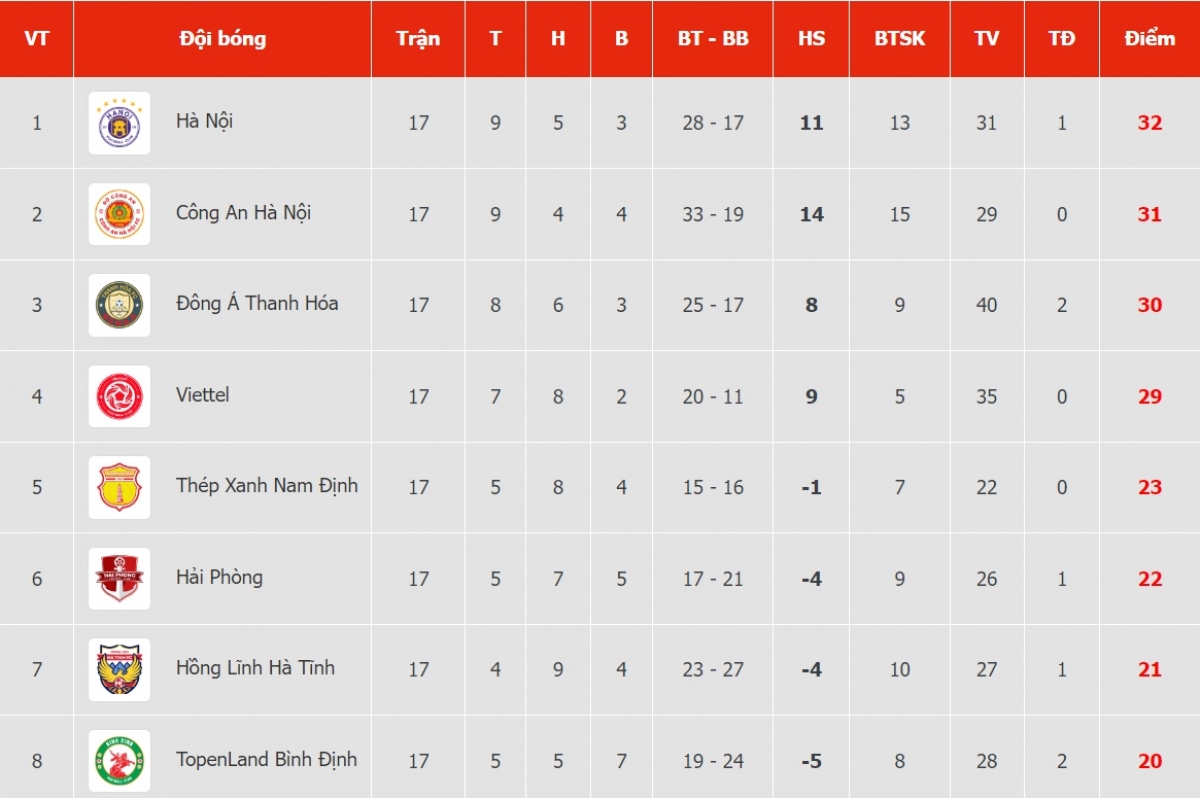The image size is (1200, 798).
Task: Click the Thép Xanh Nam Định badge
Action: (119, 487)
